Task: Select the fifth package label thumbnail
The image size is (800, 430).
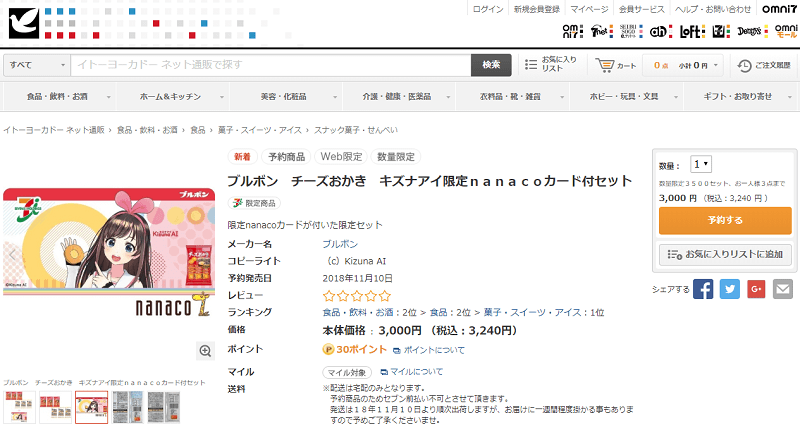Action: pyautogui.click(x=164, y=407)
